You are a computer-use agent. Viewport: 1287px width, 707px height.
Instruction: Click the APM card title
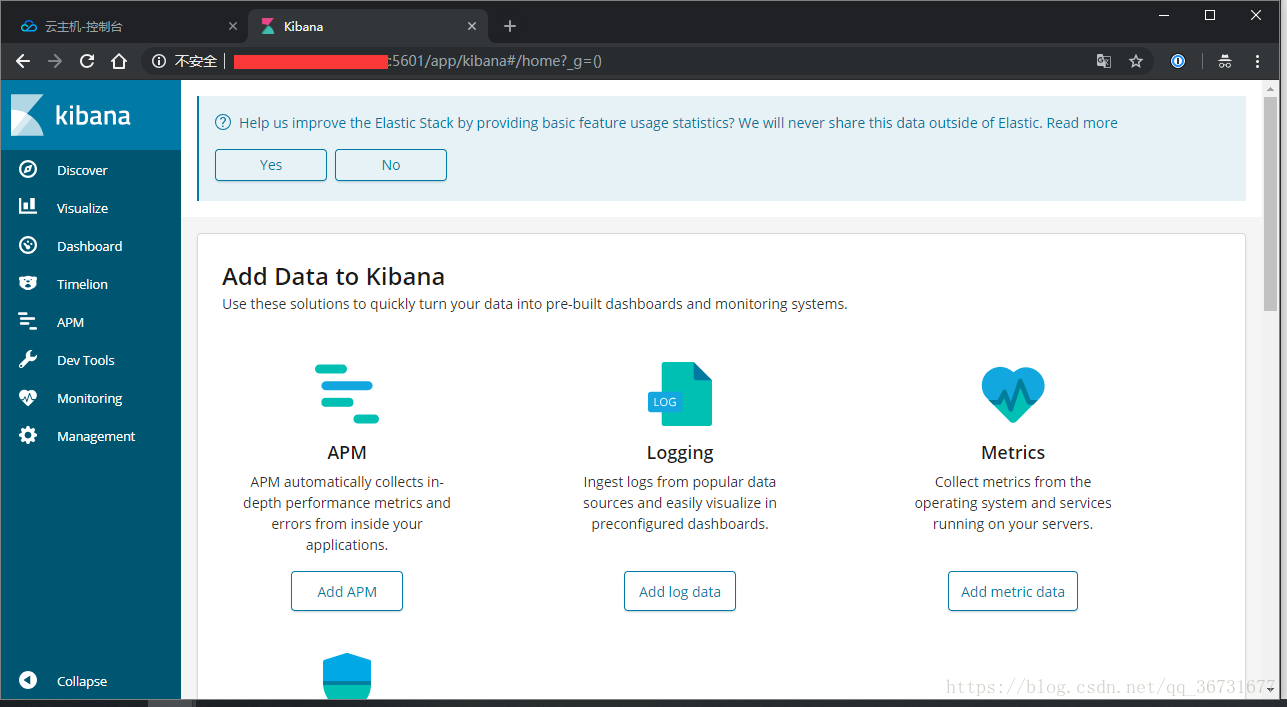coord(347,452)
